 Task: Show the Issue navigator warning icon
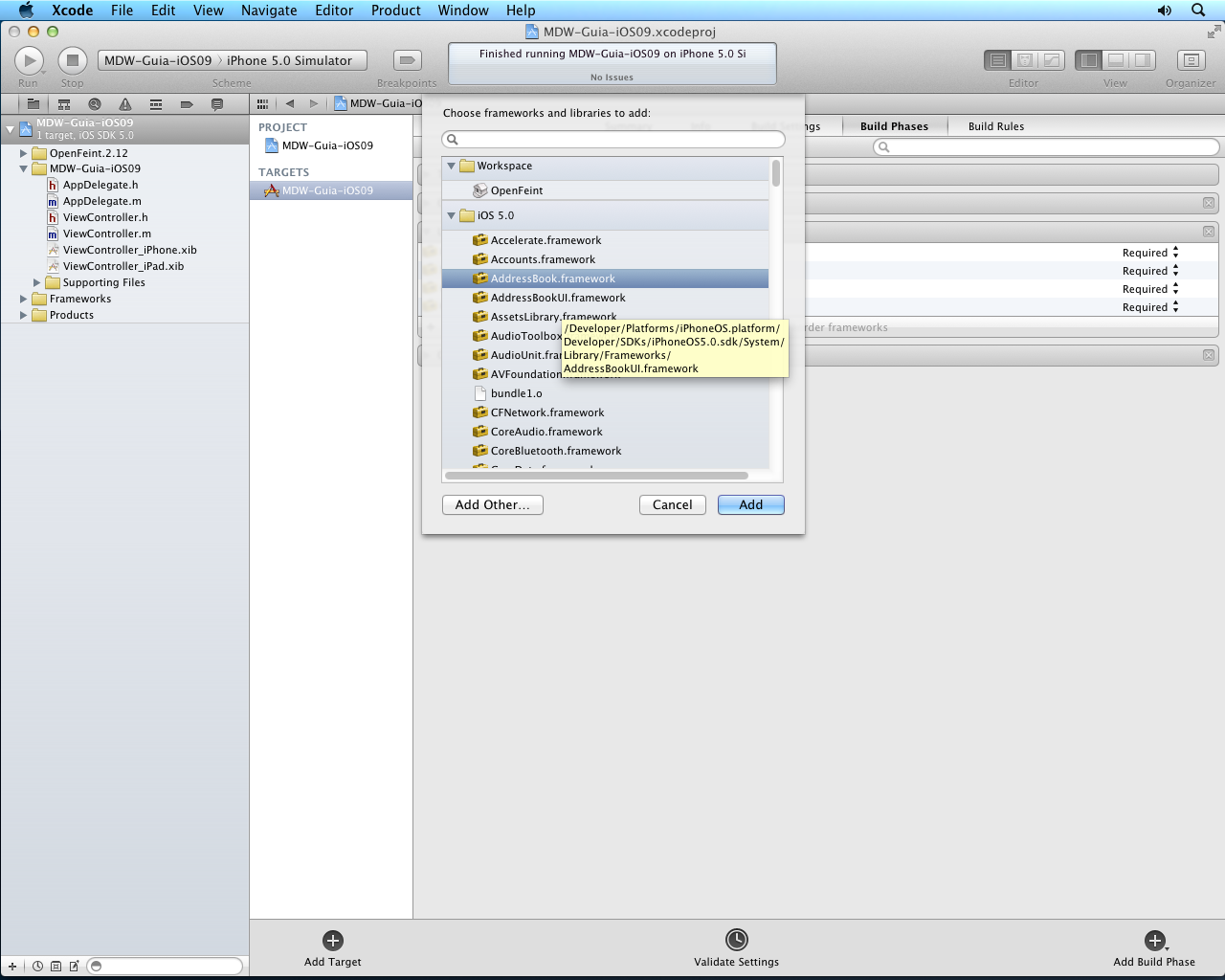(125, 104)
